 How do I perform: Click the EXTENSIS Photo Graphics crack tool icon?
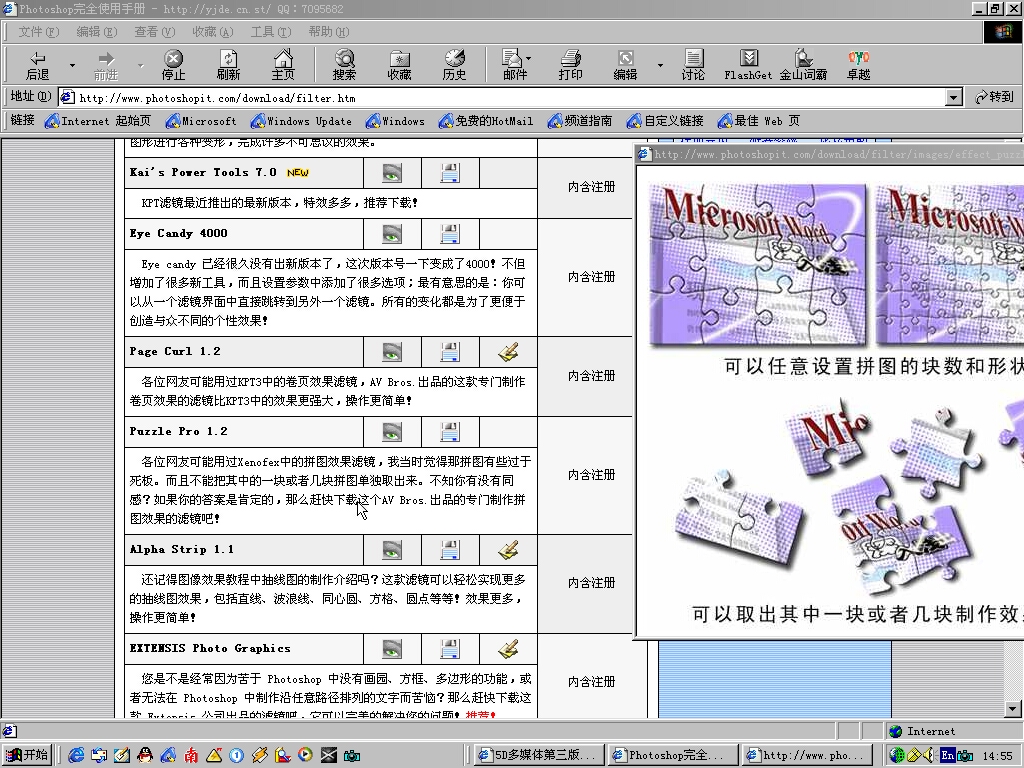[x=508, y=649]
